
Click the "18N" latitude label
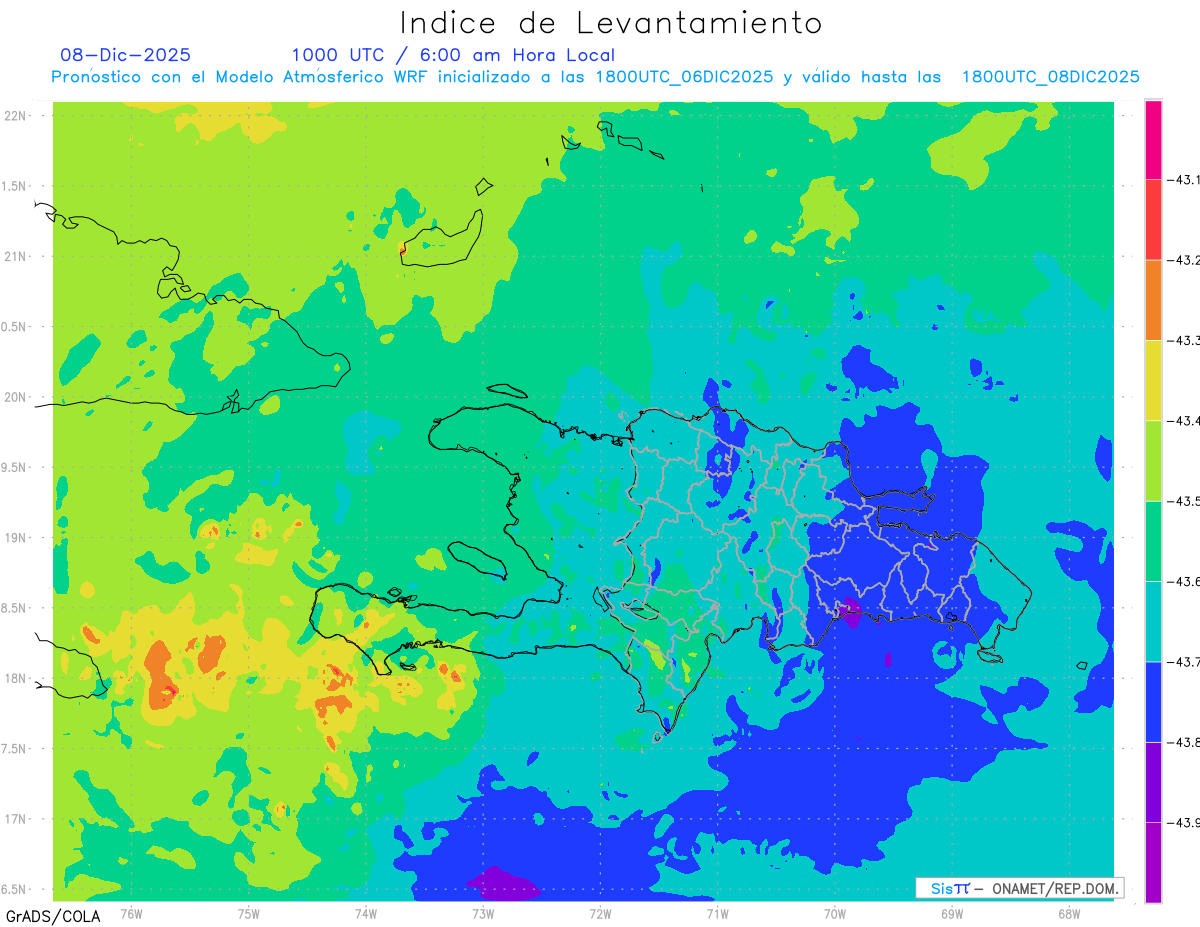(16, 678)
